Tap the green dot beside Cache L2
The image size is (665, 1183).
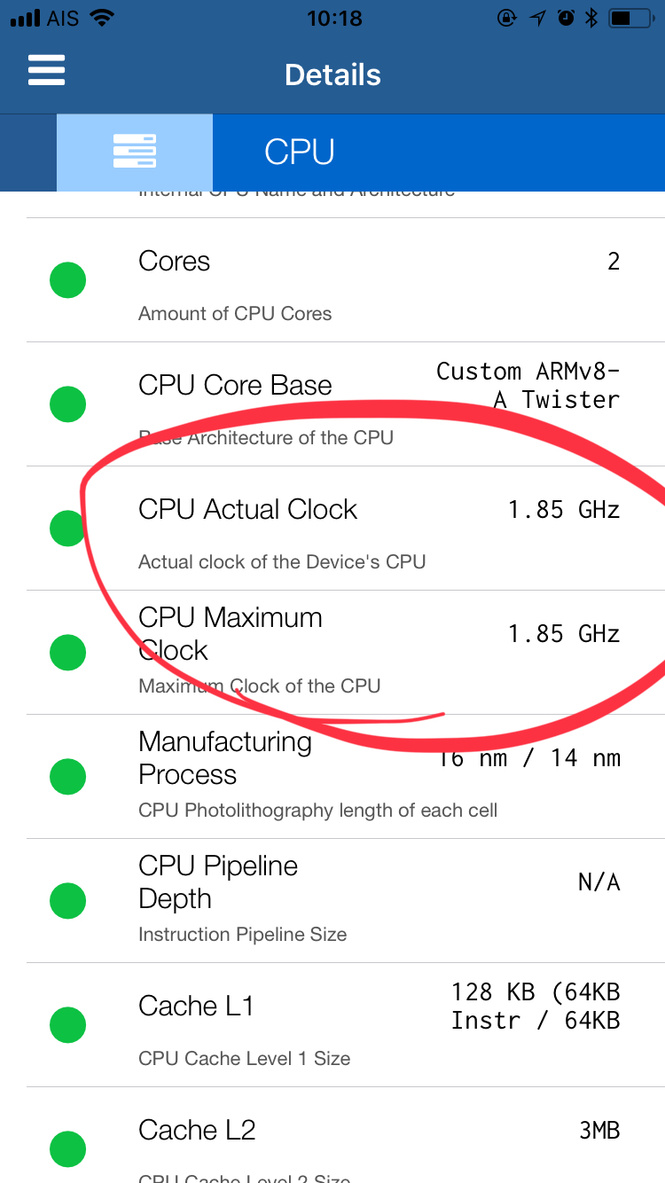pos(68,1148)
